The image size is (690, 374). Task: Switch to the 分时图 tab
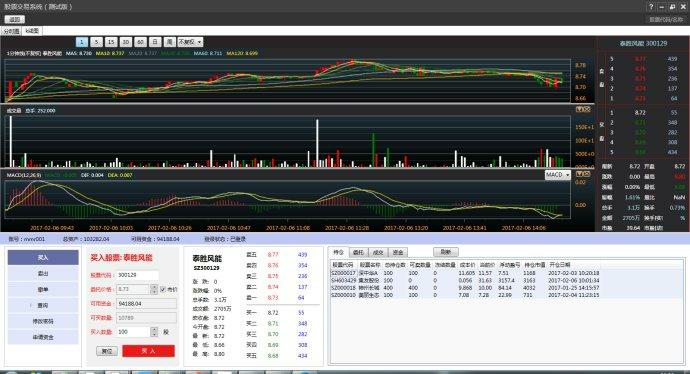(x=11, y=31)
